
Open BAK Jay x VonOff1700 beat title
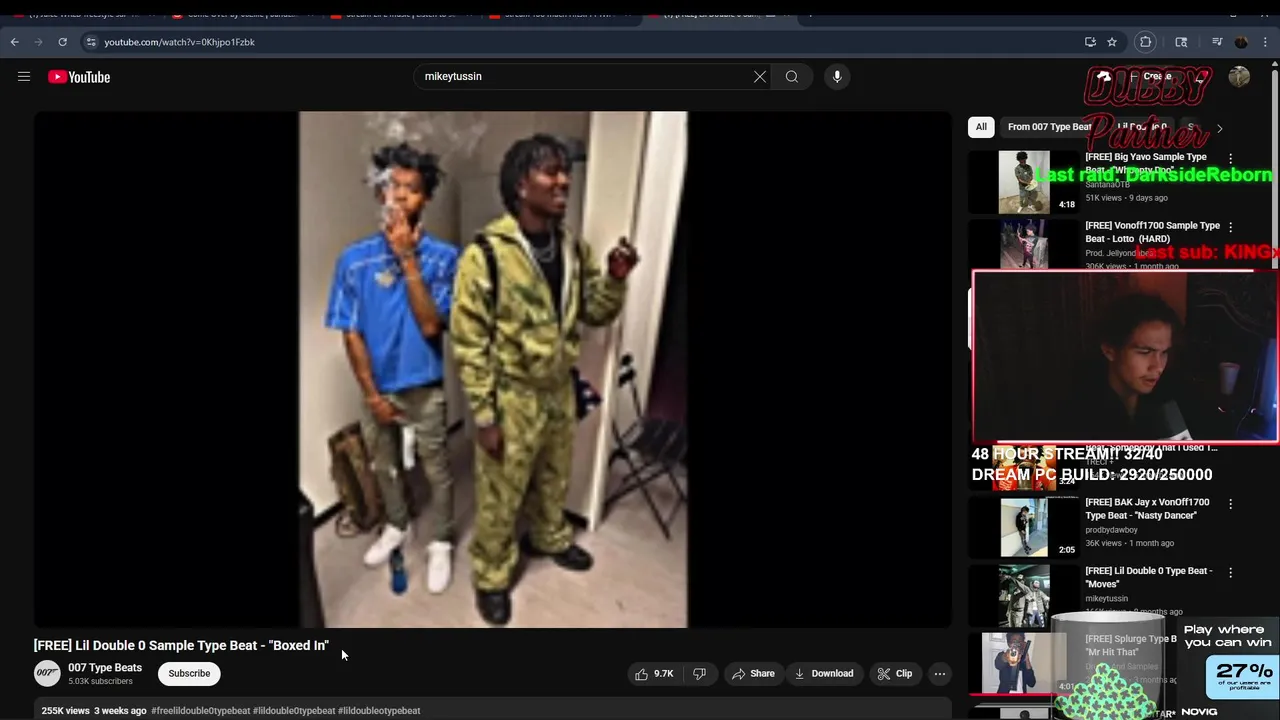(1147, 509)
